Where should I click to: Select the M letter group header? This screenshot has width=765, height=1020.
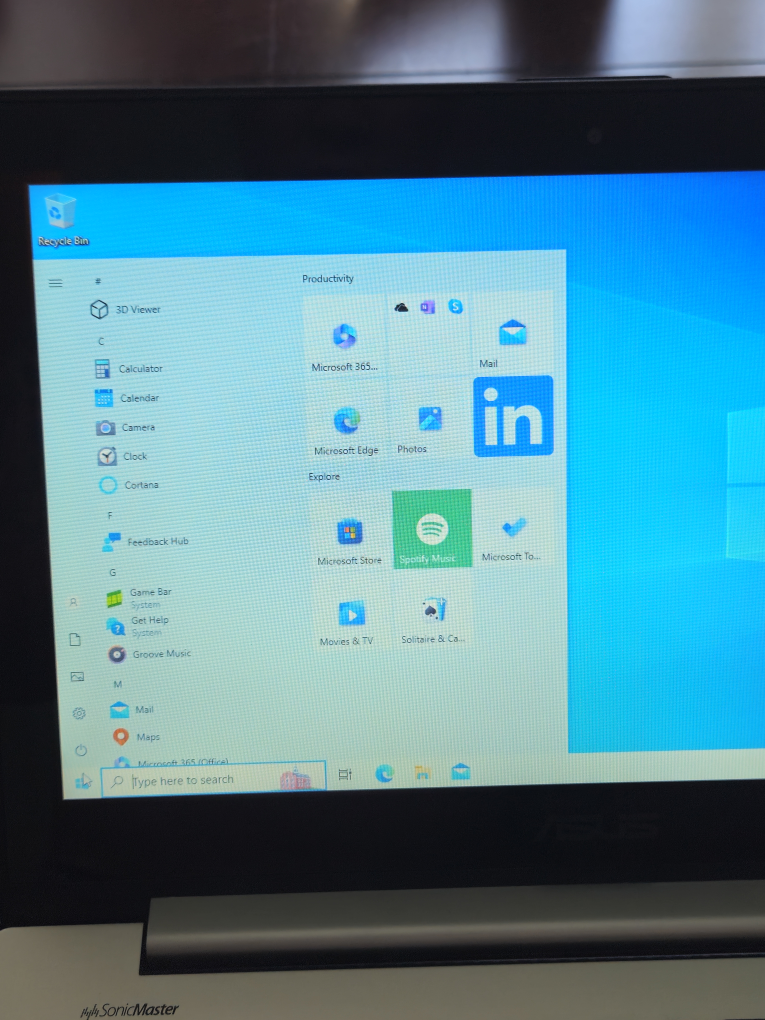(118, 684)
